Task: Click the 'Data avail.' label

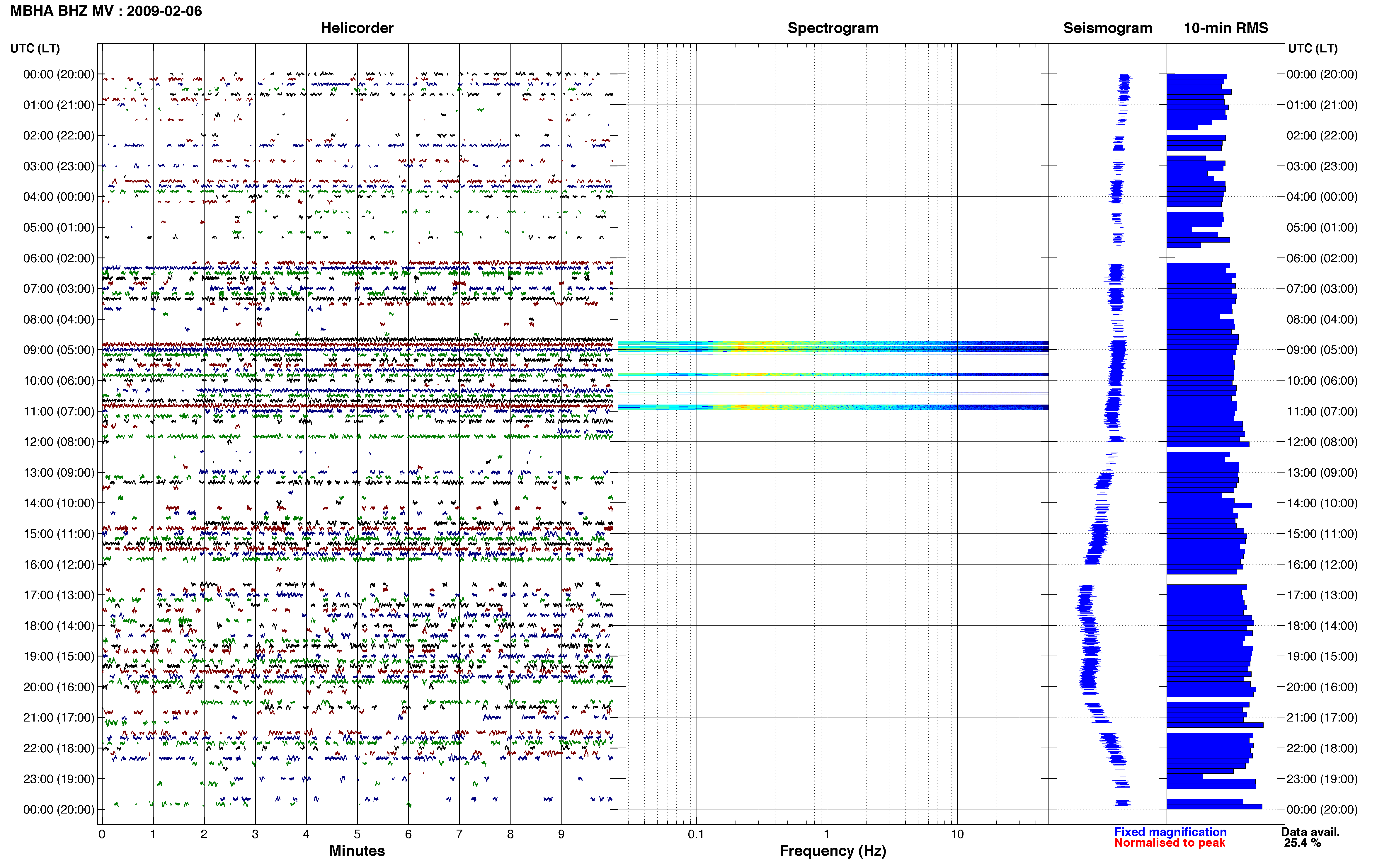Action: (1310, 832)
